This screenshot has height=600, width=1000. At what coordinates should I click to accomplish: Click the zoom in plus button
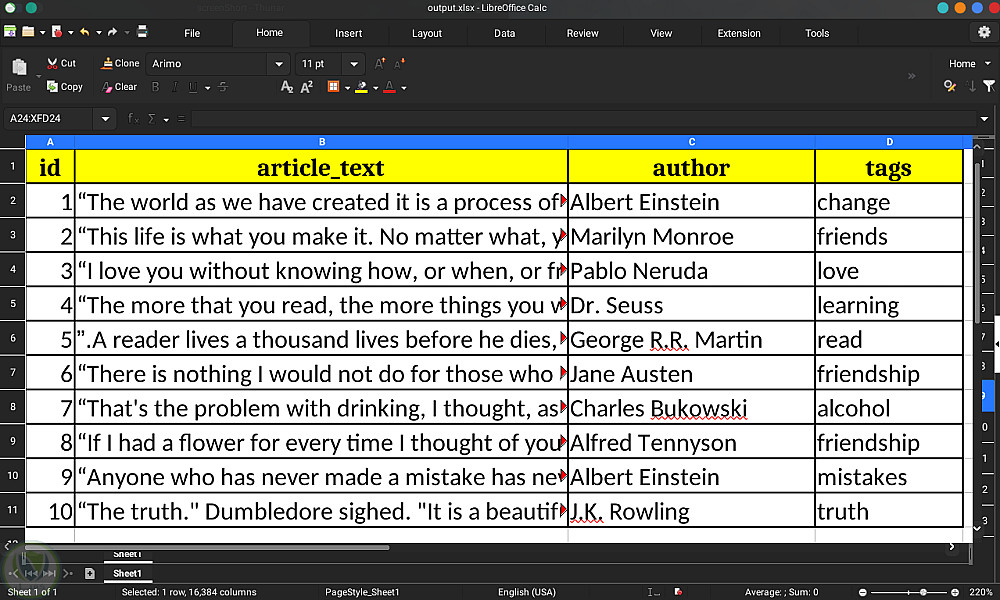(x=955, y=592)
